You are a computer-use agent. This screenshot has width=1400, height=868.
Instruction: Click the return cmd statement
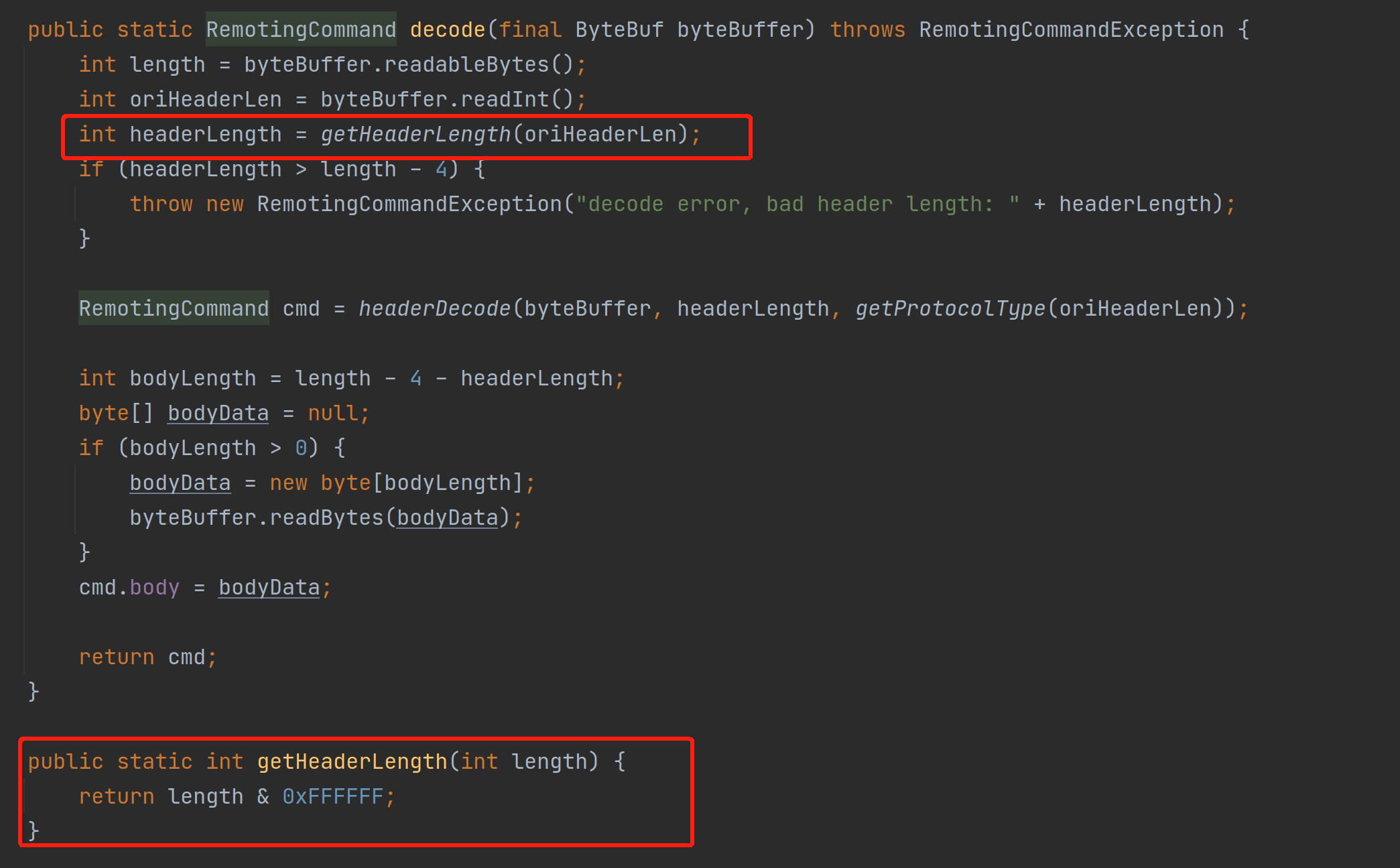coord(147,657)
